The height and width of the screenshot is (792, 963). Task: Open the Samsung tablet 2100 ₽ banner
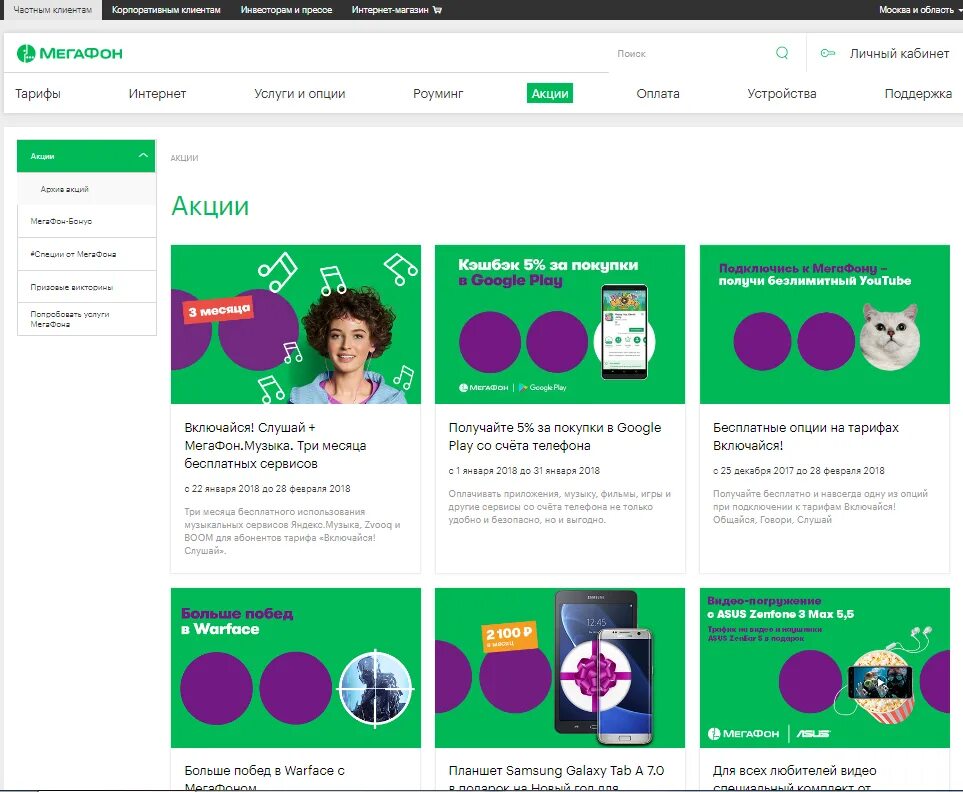coord(559,668)
